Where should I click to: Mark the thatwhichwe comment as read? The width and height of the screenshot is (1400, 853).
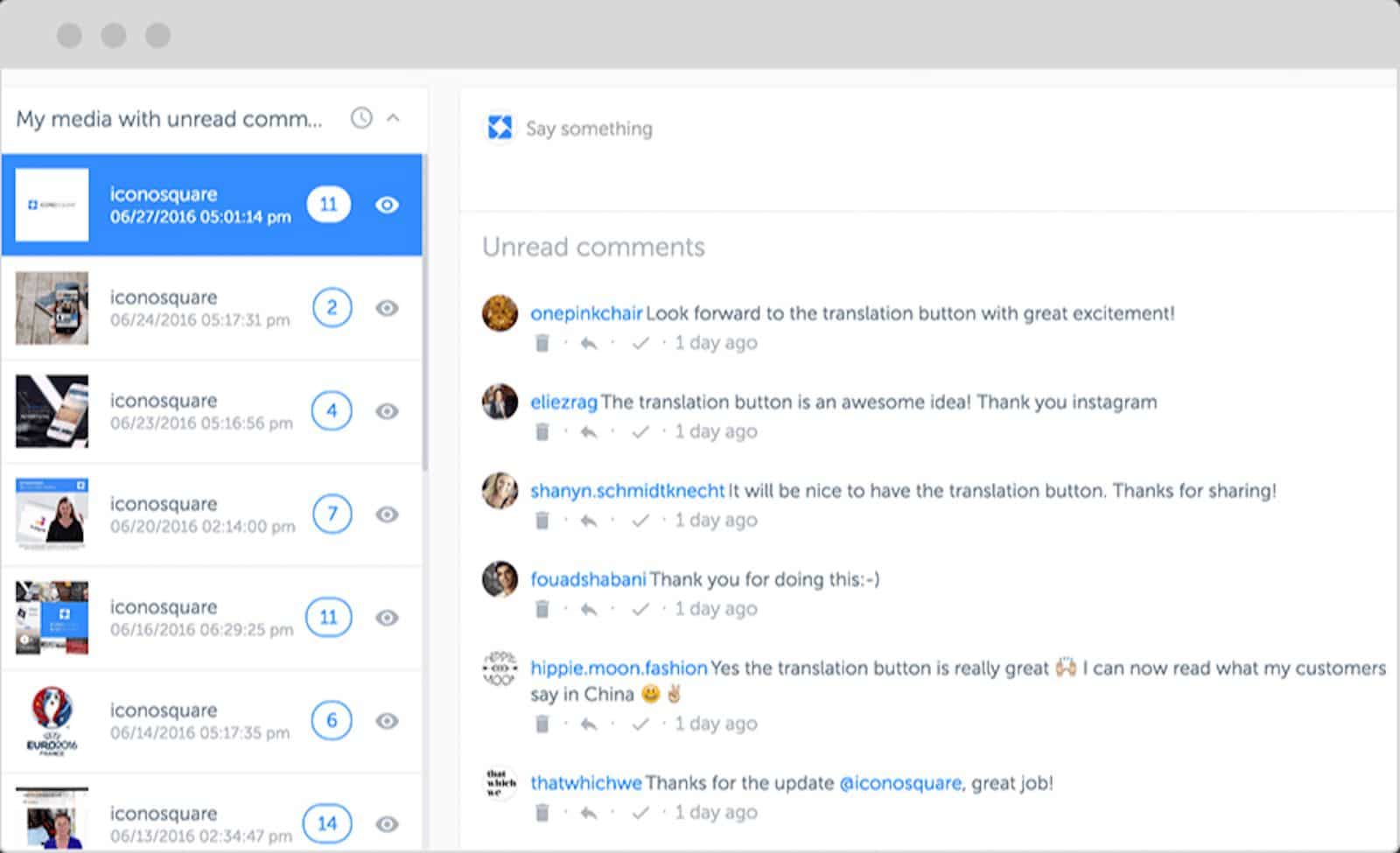pos(640,813)
